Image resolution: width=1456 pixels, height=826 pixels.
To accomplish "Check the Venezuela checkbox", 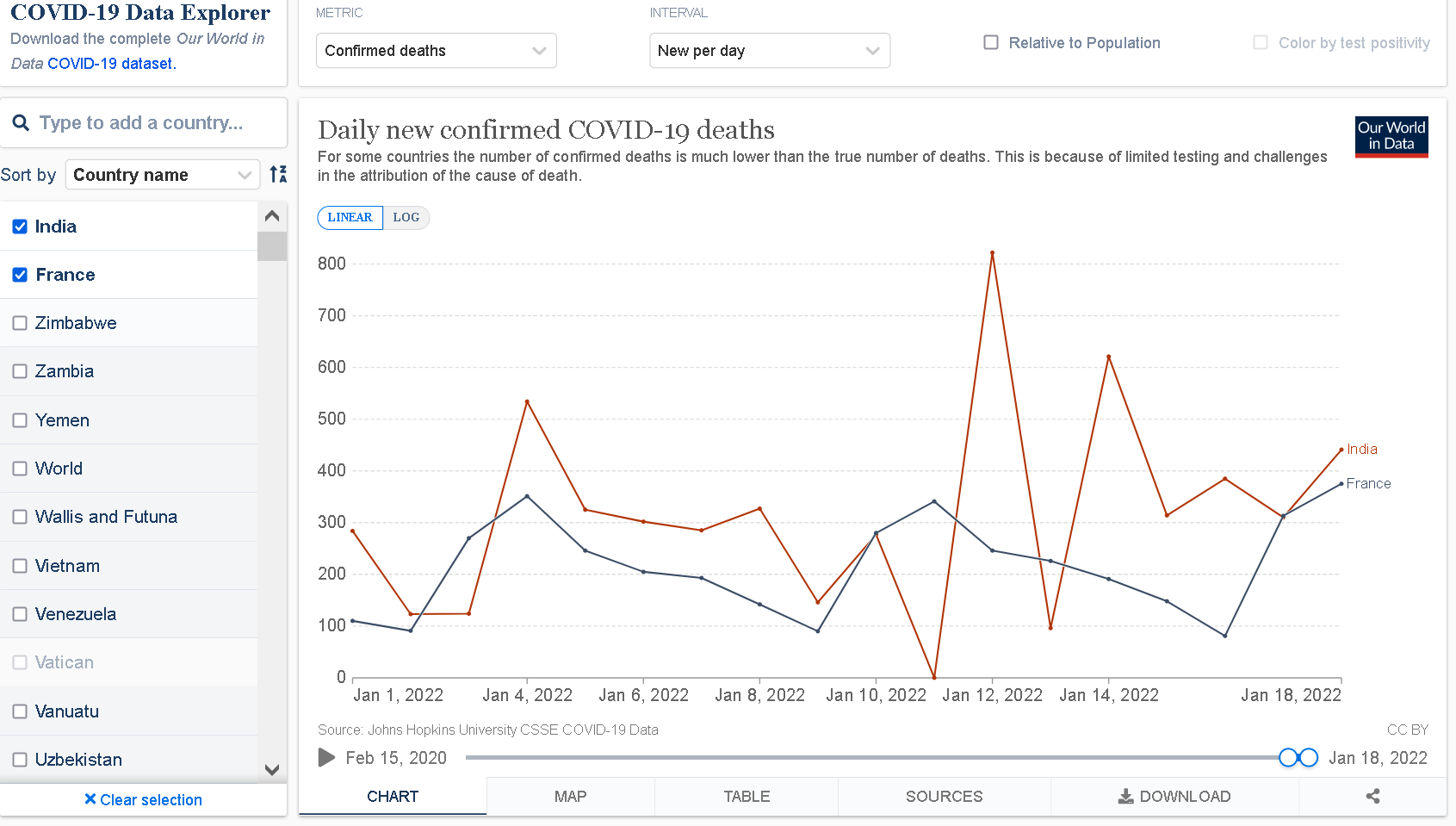I will [x=20, y=614].
